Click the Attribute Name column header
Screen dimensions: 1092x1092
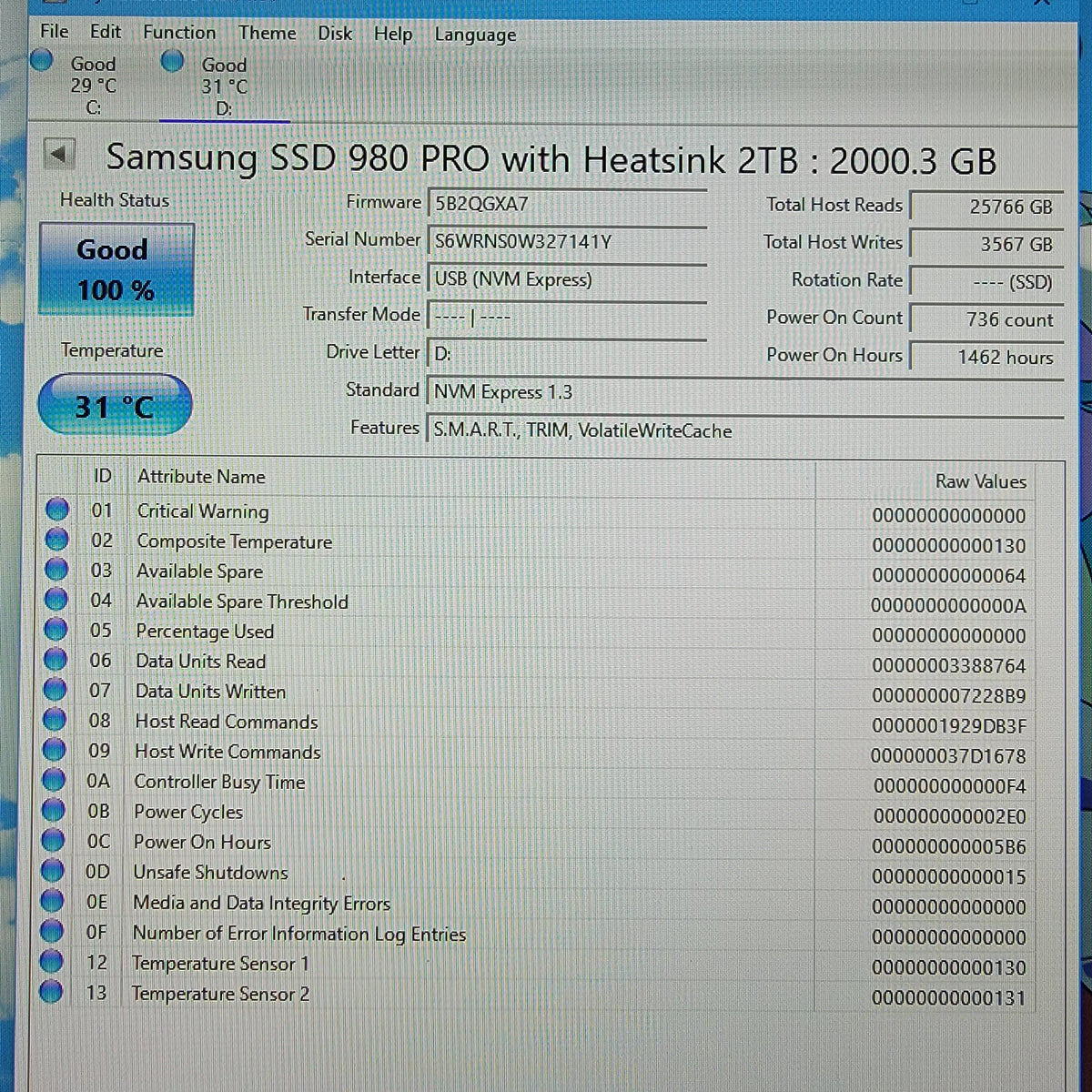pos(470,477)
